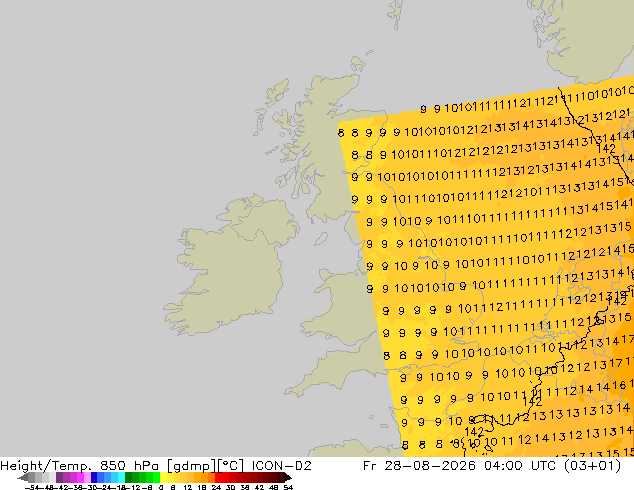
Task: Click the Fr 28-08-2026 date label
Action: tap(419, 466)
